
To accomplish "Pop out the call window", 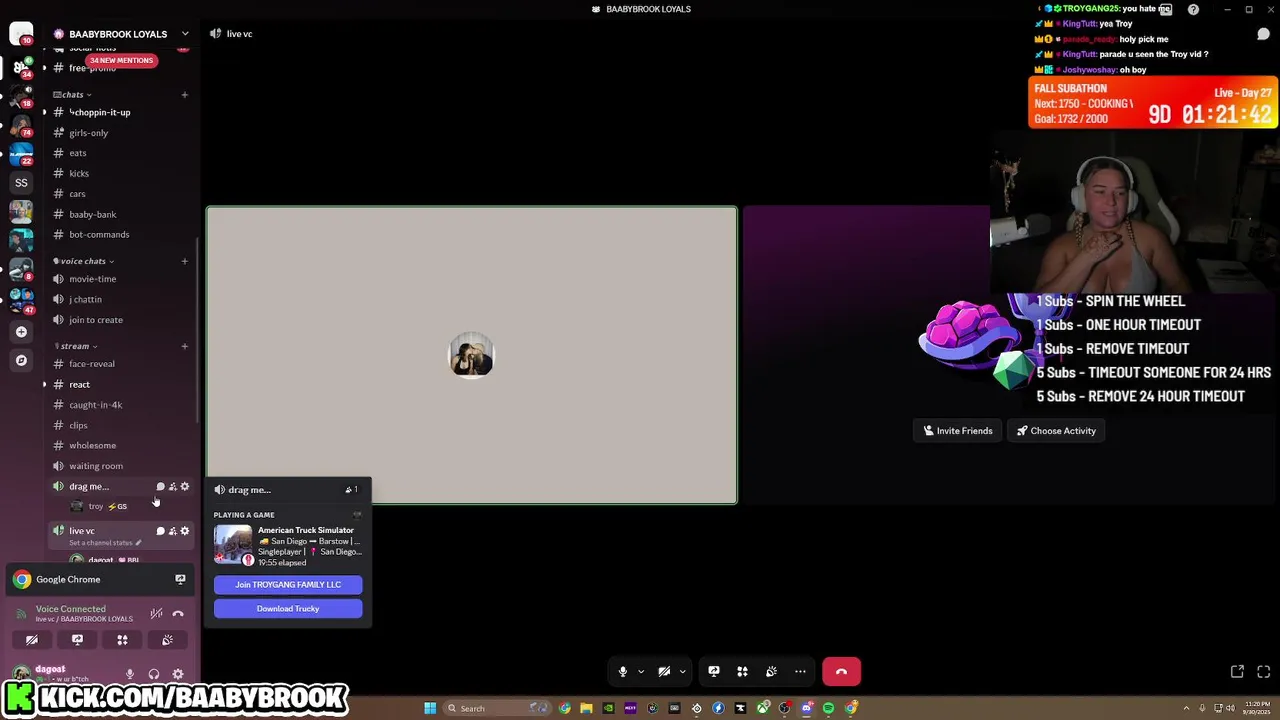I will click(1237, 672).
